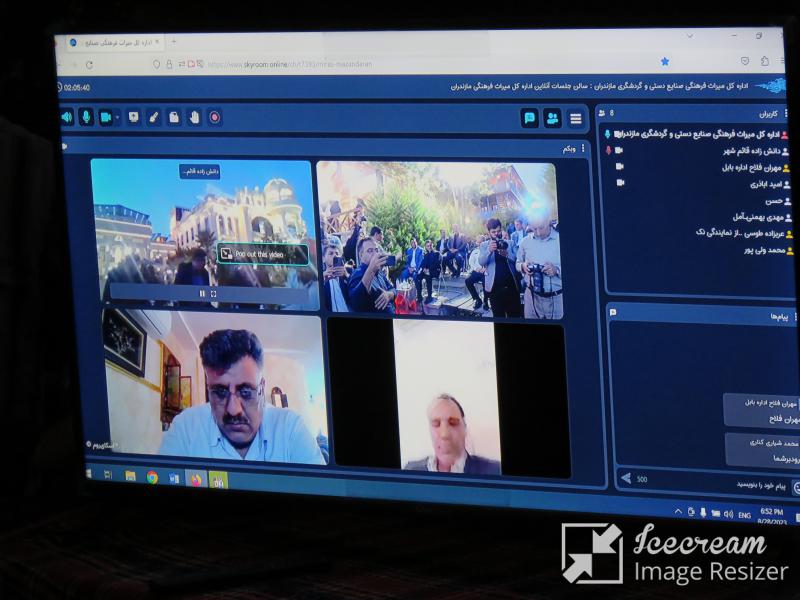Open File Explorer from the taskbar
This screenshot has width=800, height=600.
[131, 476]
